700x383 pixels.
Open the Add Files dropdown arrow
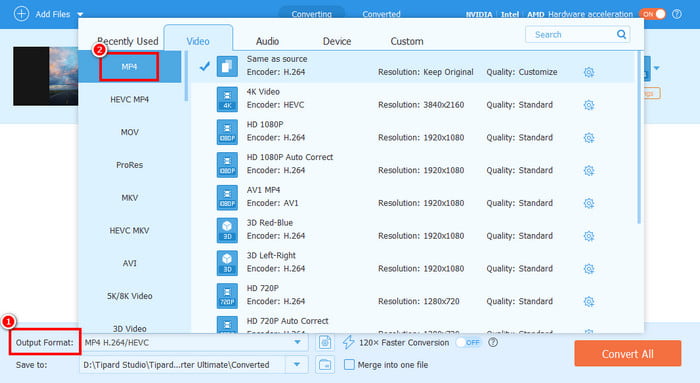[80, 14]
